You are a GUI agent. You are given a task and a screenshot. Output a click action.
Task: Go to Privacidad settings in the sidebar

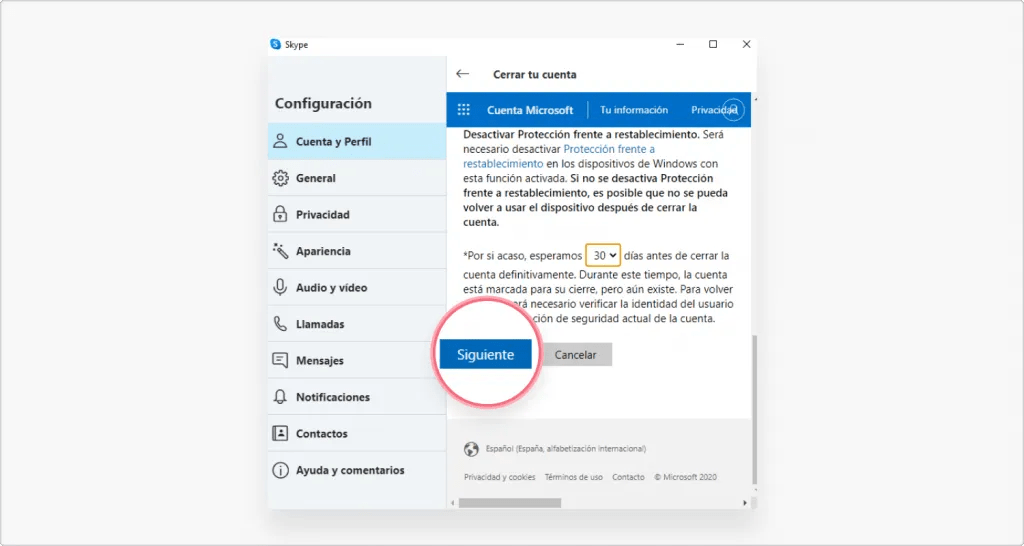357,214
